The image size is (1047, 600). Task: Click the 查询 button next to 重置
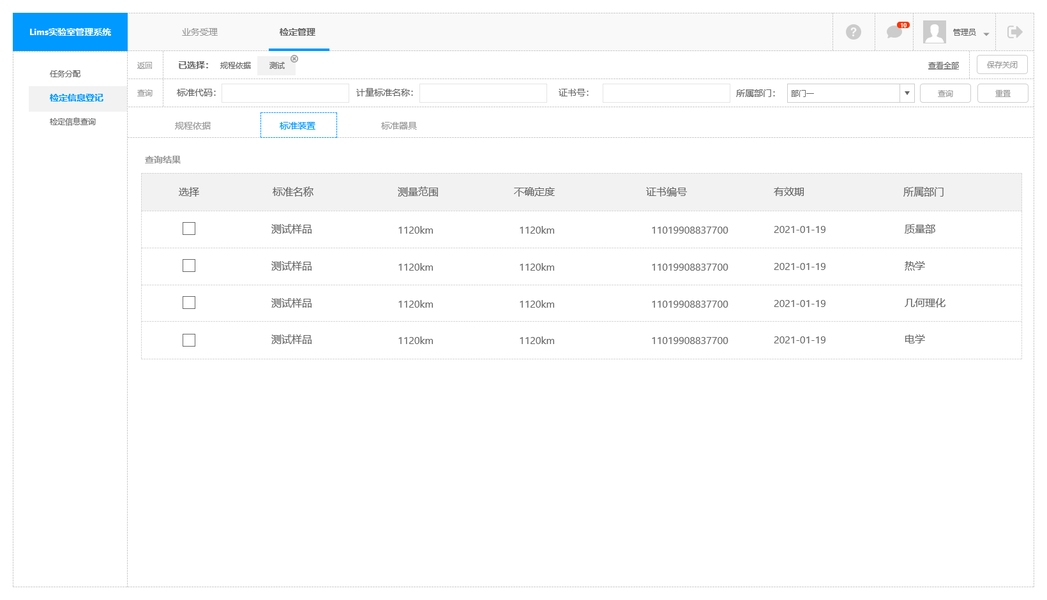pos(945,93)
